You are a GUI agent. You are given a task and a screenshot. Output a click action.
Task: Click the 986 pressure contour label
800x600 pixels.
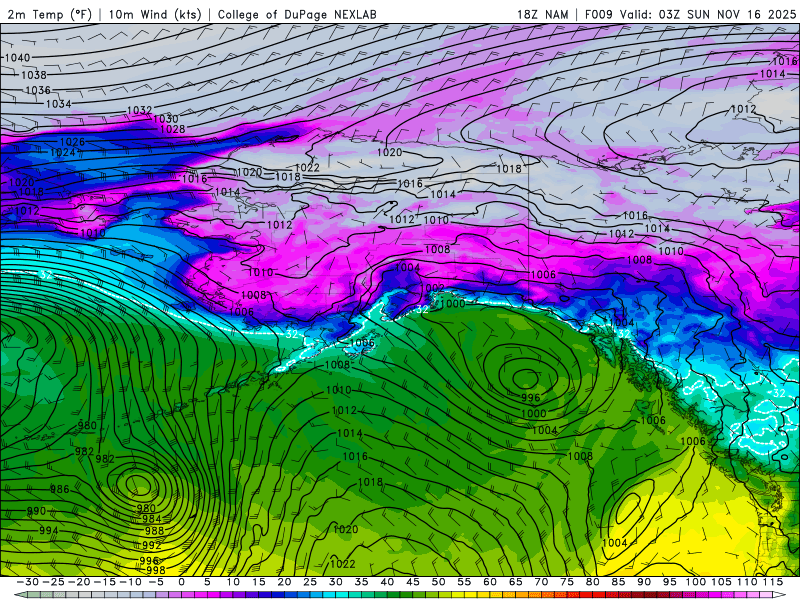coord(60,489)
